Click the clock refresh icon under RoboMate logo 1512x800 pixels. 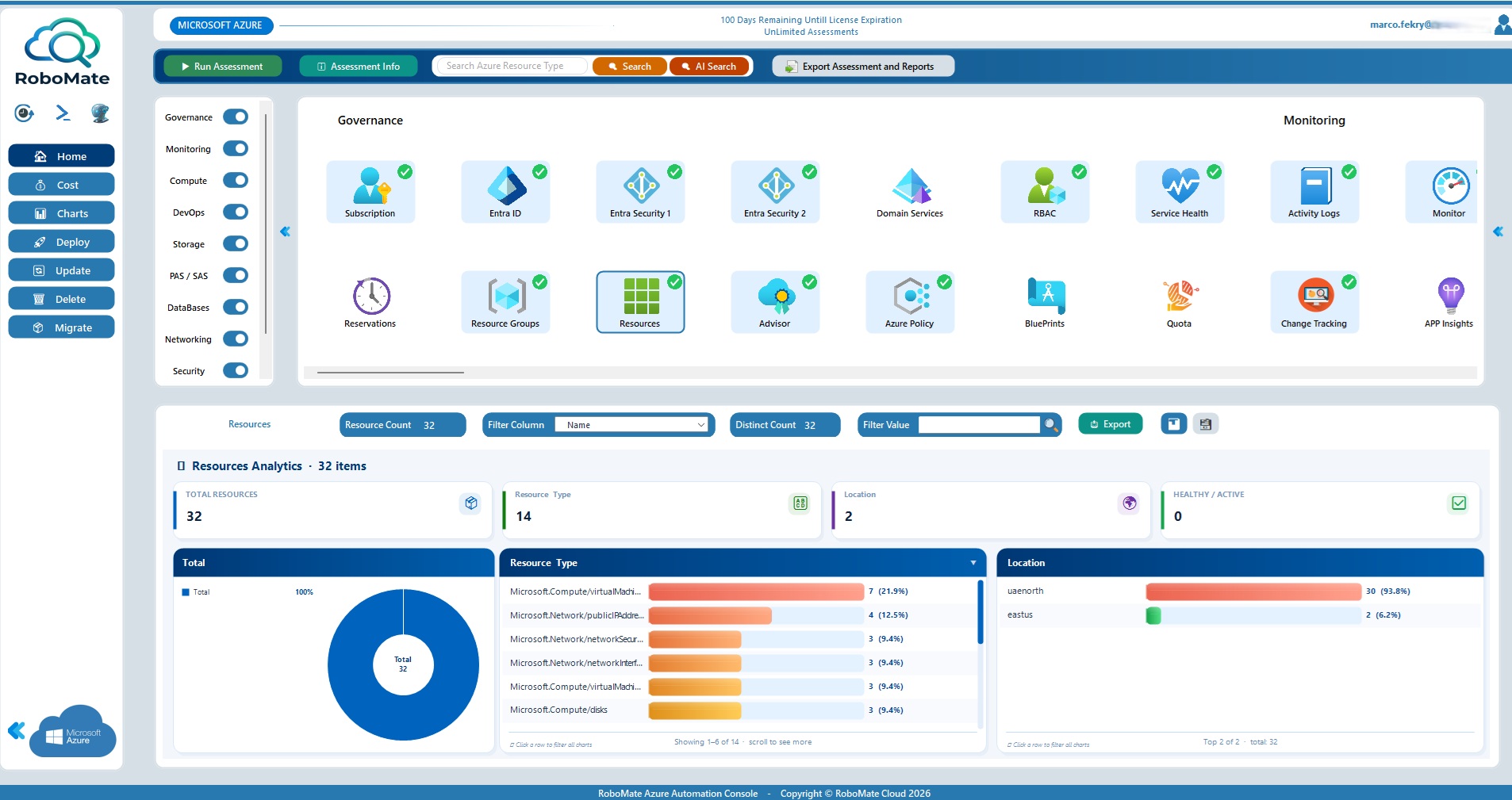tap(25, 113)
